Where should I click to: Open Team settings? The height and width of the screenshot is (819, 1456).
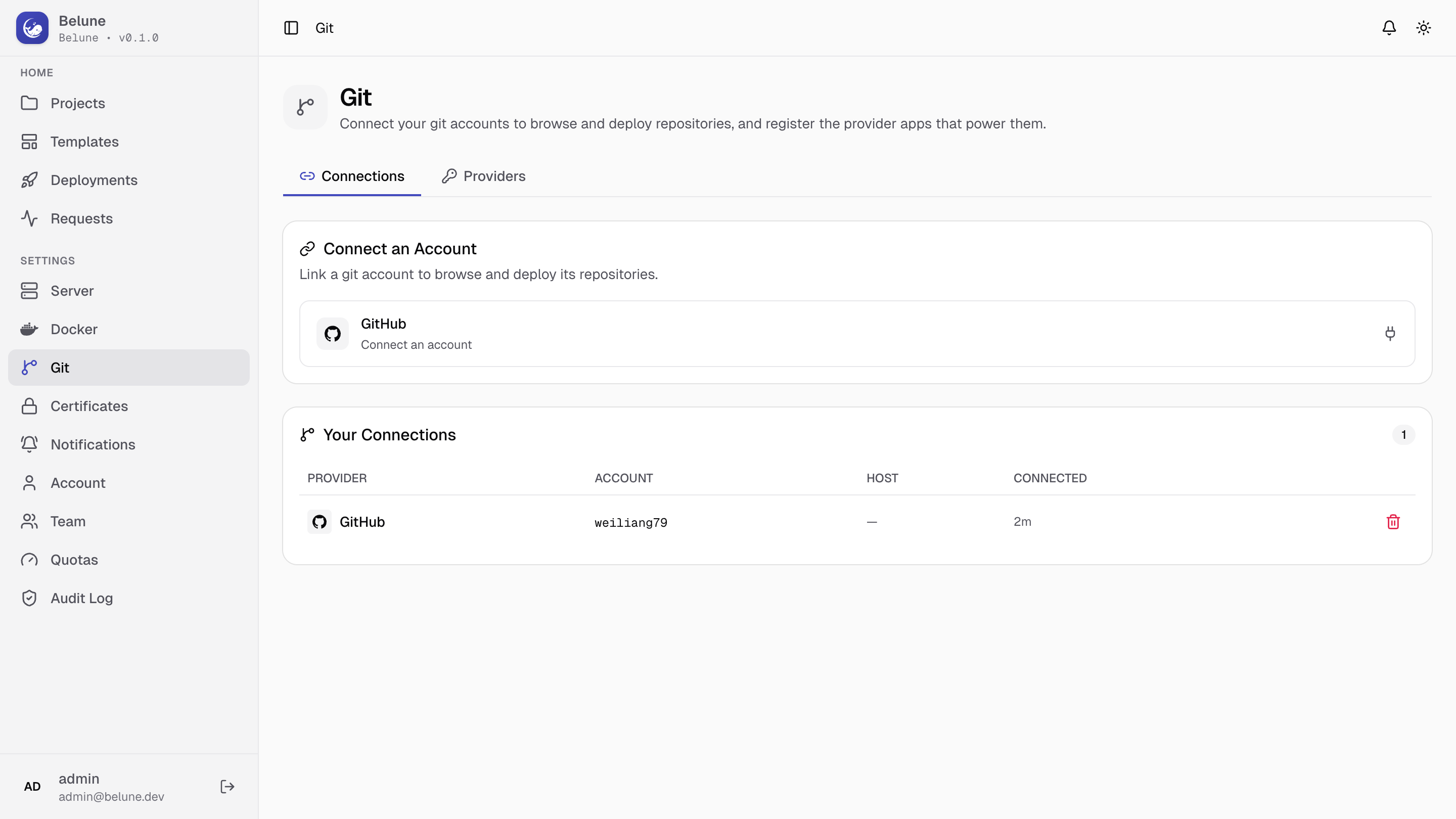(x=129, y=521)
